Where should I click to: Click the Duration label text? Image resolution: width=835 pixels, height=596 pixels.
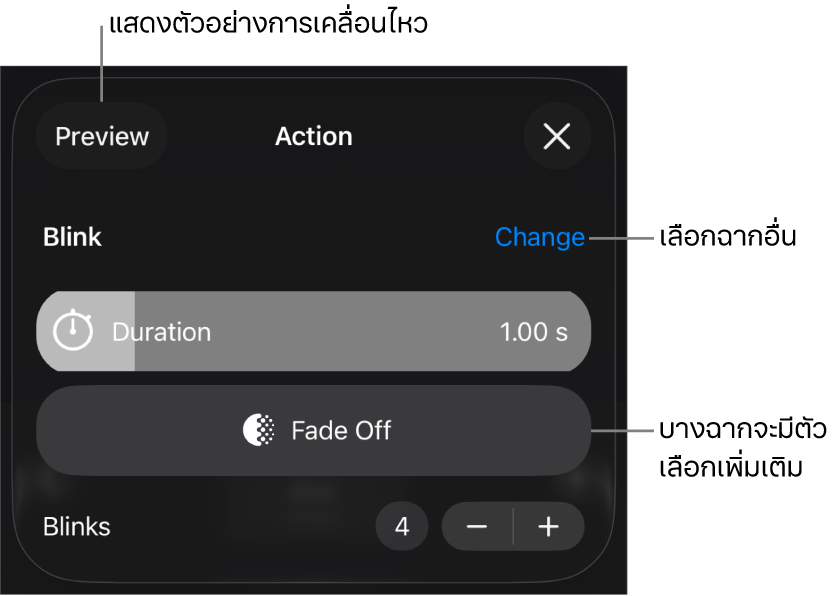coord(161,332)
